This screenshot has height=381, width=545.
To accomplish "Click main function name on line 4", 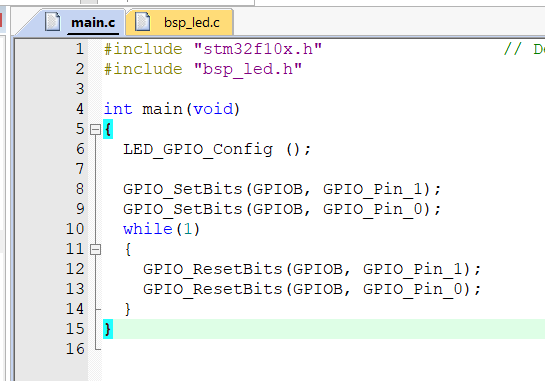I will pos(162,109).
